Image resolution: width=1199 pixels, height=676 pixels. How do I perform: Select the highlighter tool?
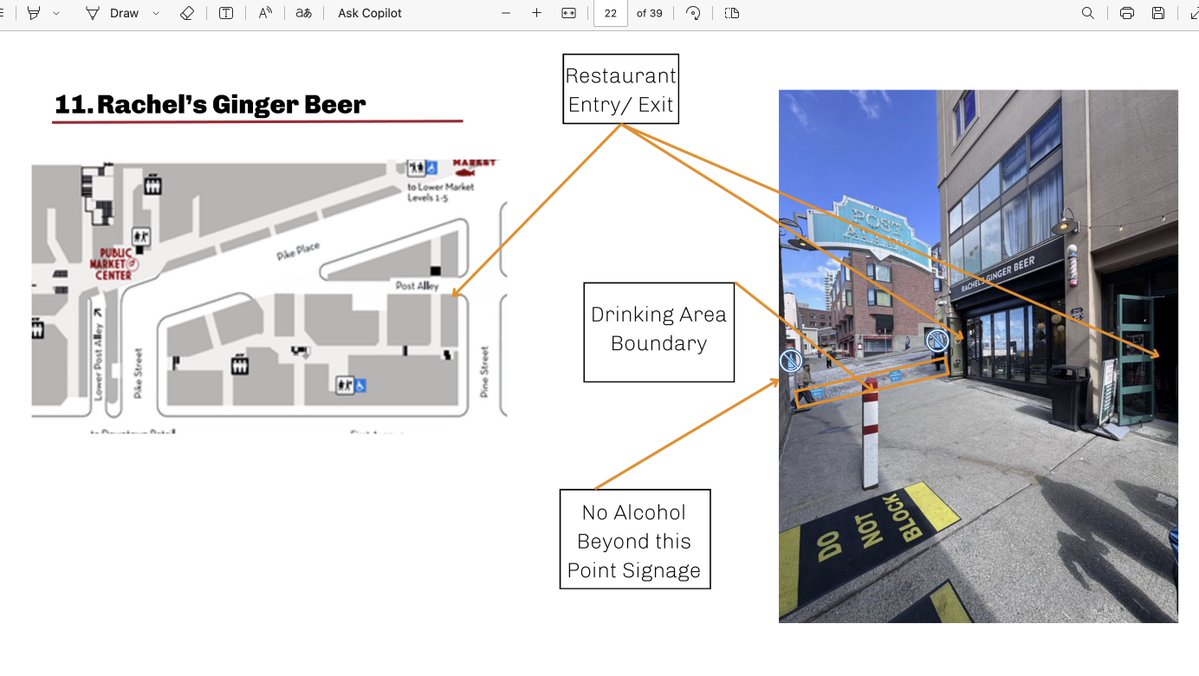coord(34,13)
